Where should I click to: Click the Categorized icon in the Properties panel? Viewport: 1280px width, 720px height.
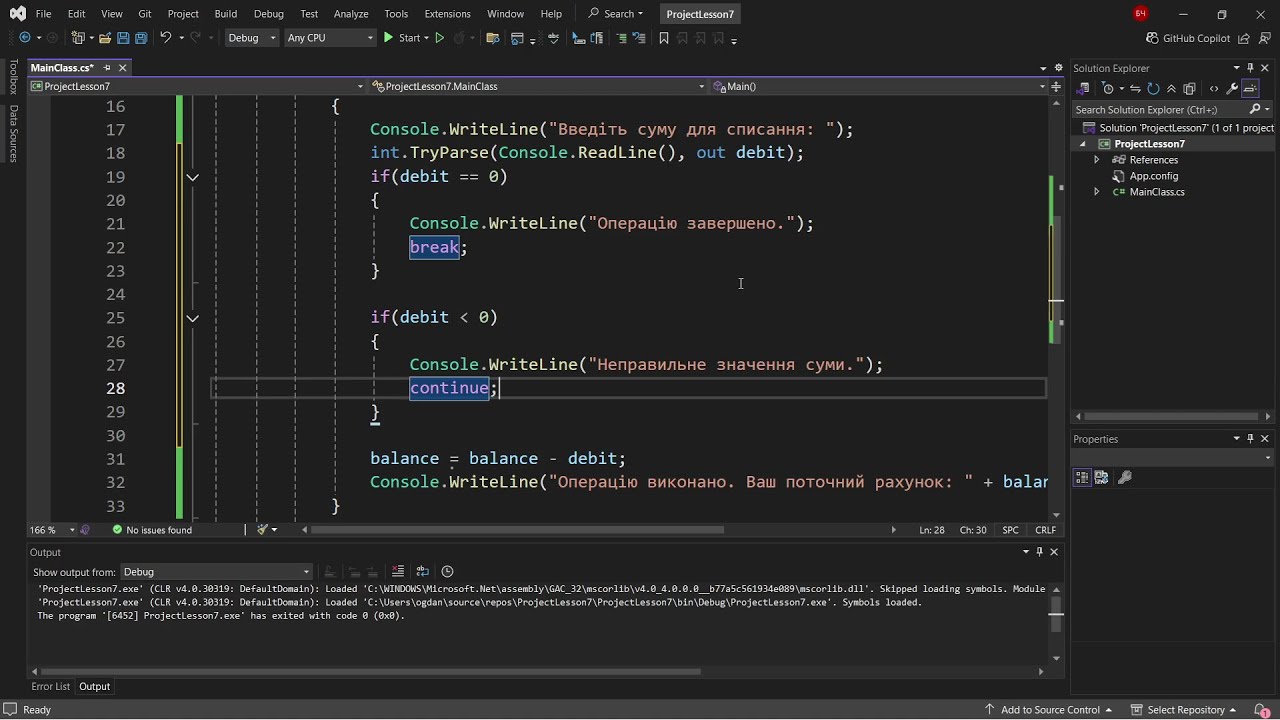click(x=1082, y=478)
